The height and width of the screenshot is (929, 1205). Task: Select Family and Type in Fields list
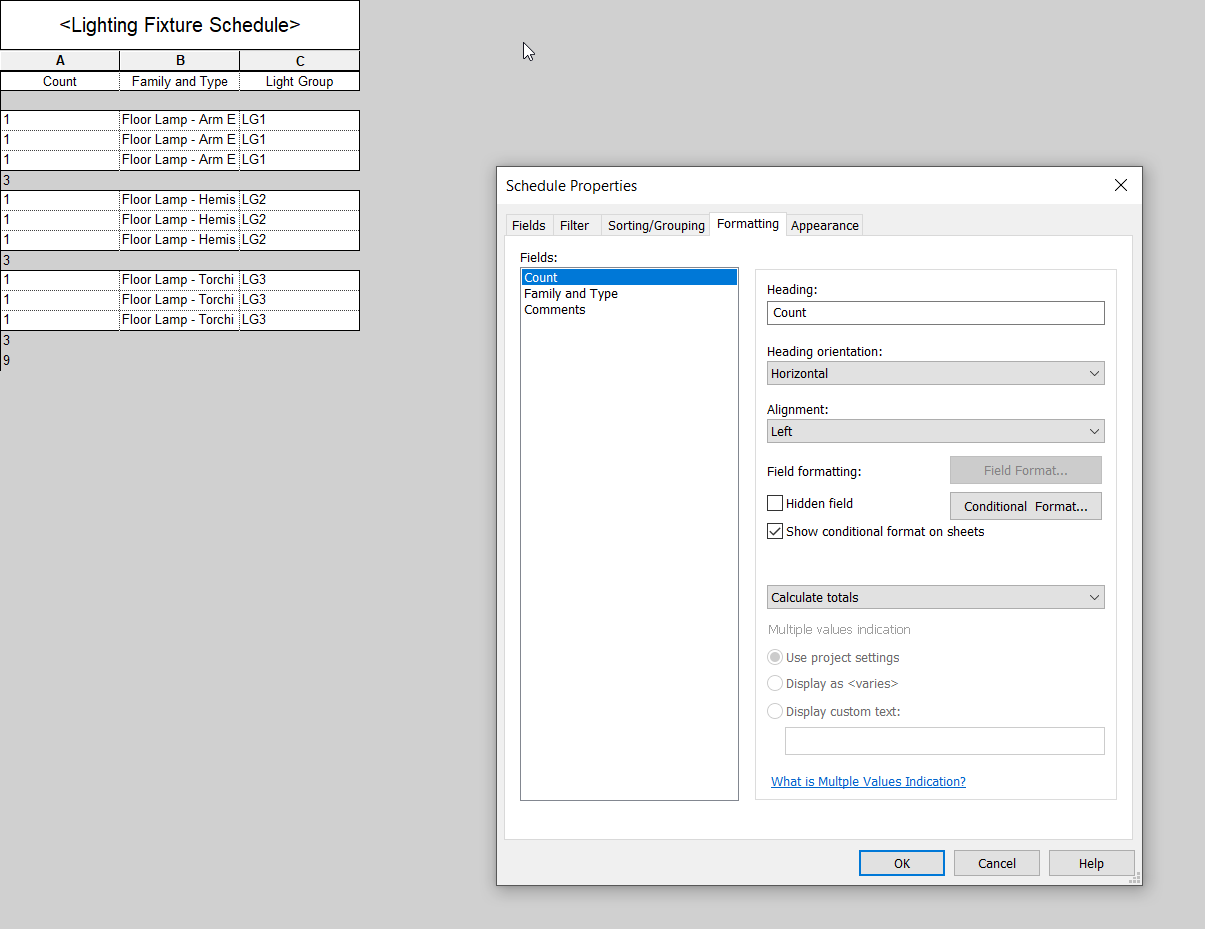click(571, 294)
